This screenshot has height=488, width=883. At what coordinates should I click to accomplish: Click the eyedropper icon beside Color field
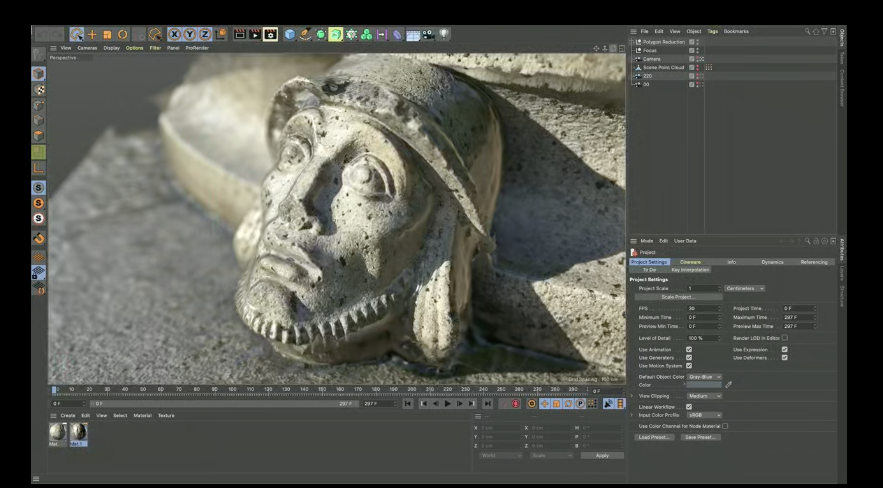pyautogui.click(x=728, y=384)
